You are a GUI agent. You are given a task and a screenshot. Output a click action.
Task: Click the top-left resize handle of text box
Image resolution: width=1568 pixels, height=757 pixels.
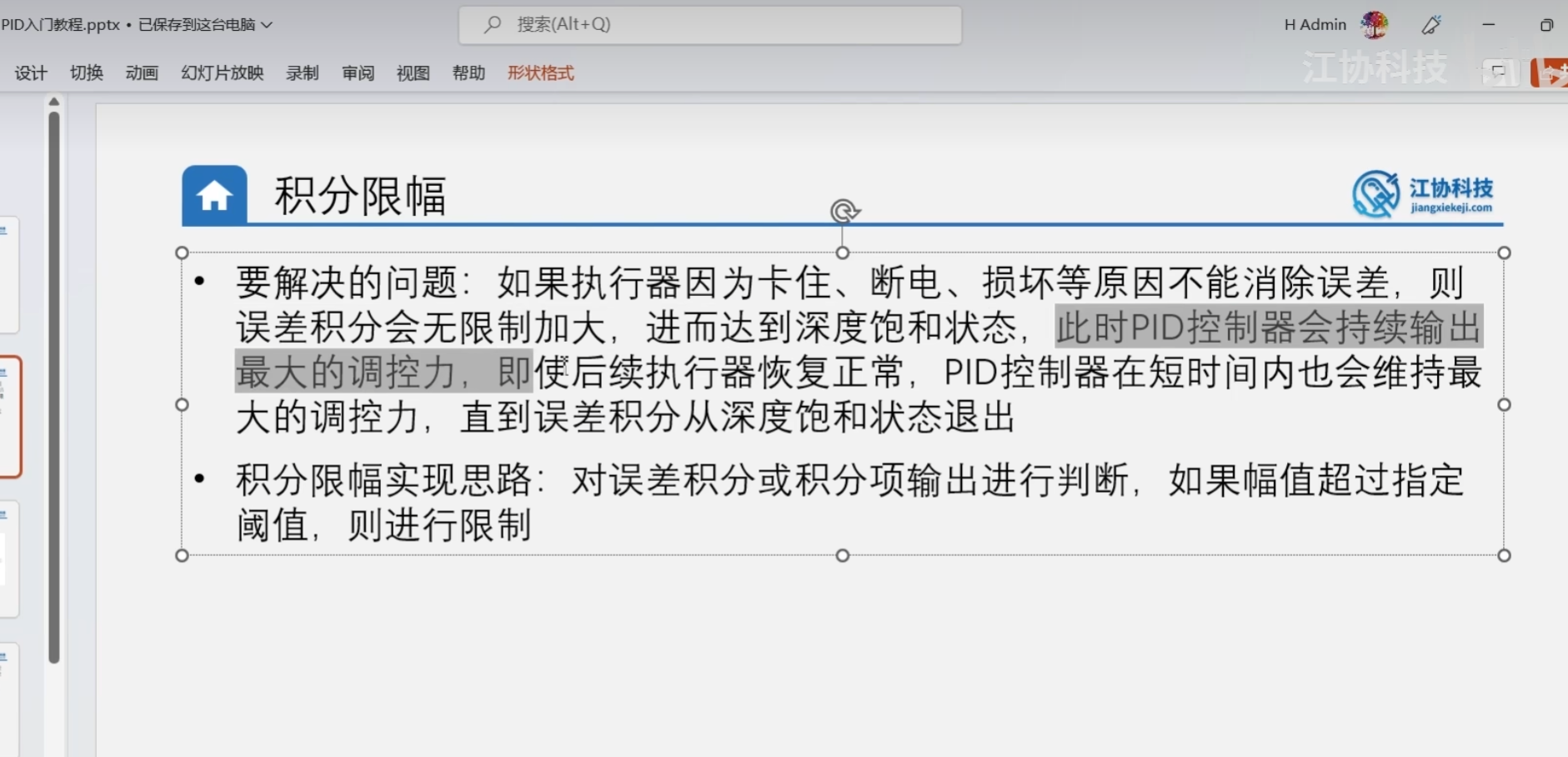pos(183,253)
